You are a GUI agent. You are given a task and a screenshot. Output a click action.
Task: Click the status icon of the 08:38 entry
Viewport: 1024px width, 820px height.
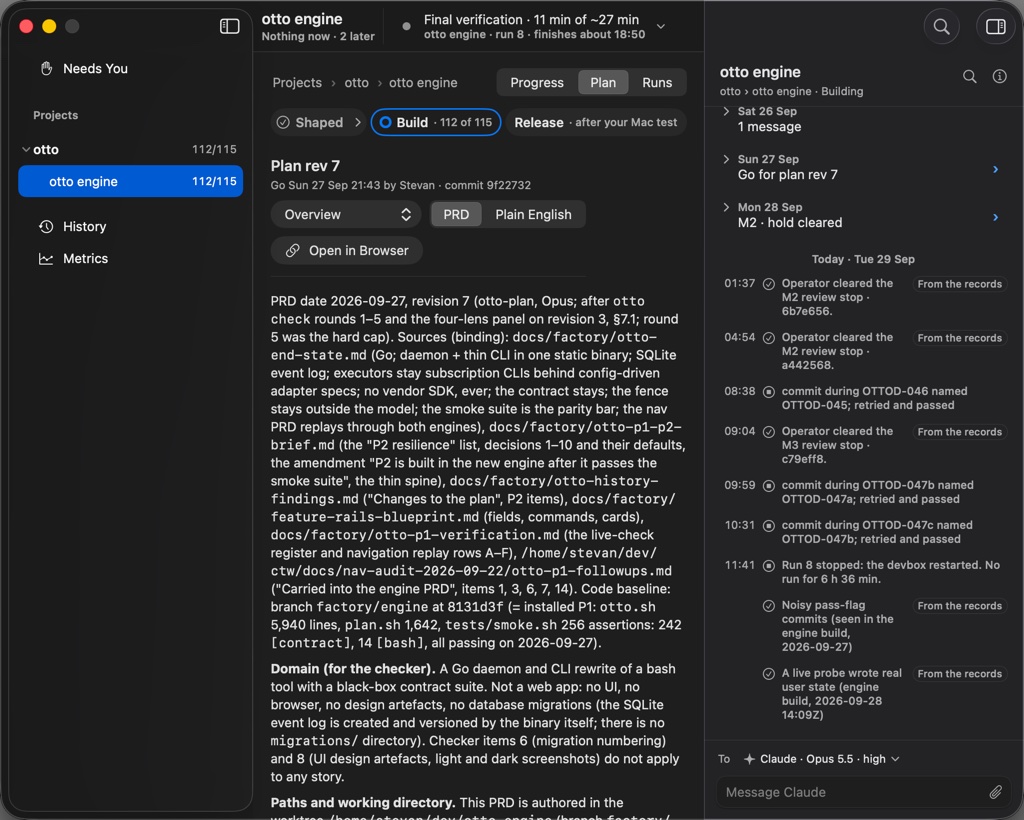[769, 392]
